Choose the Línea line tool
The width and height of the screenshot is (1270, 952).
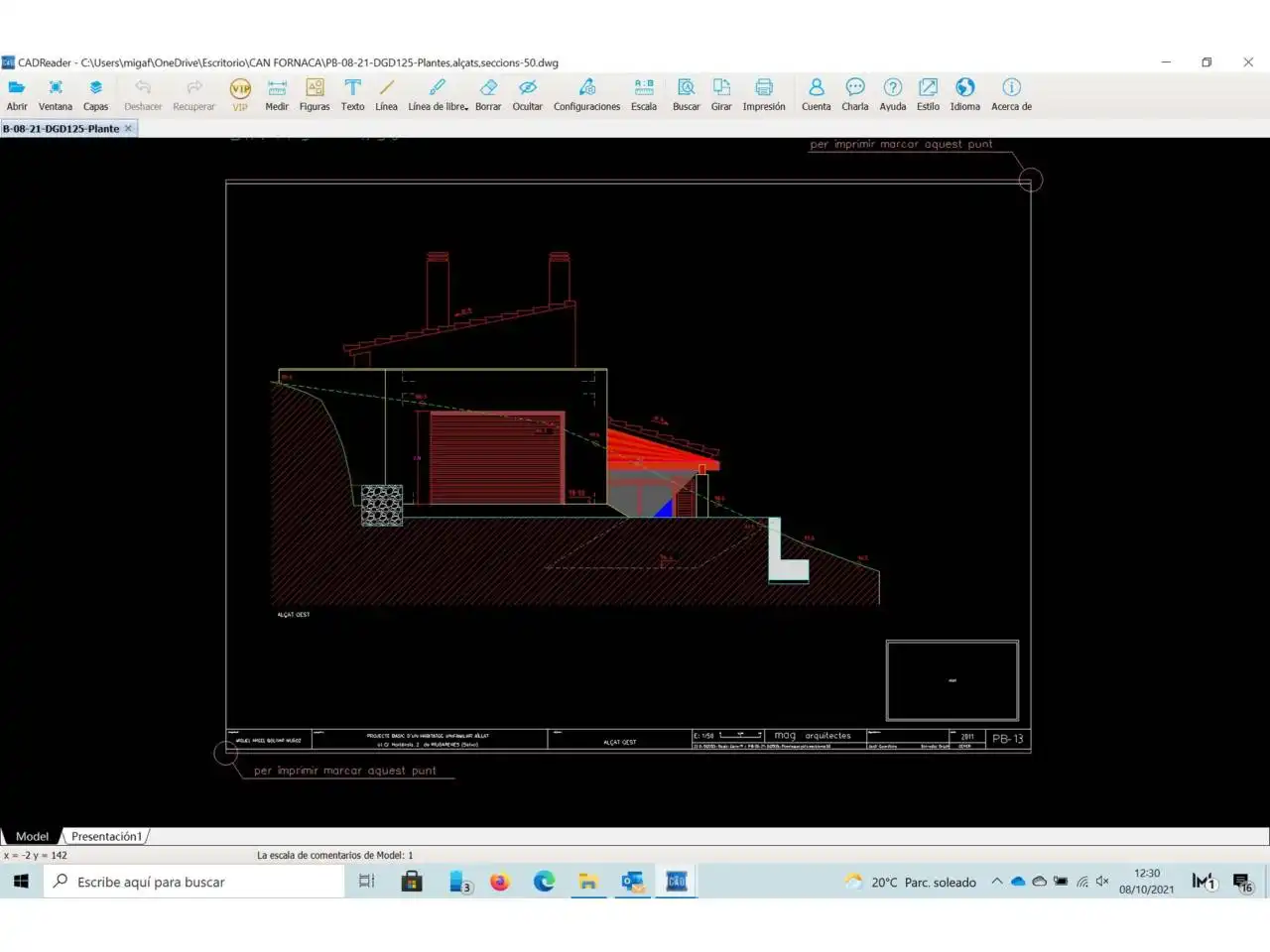pyautogui.click(x=386, y=94)
